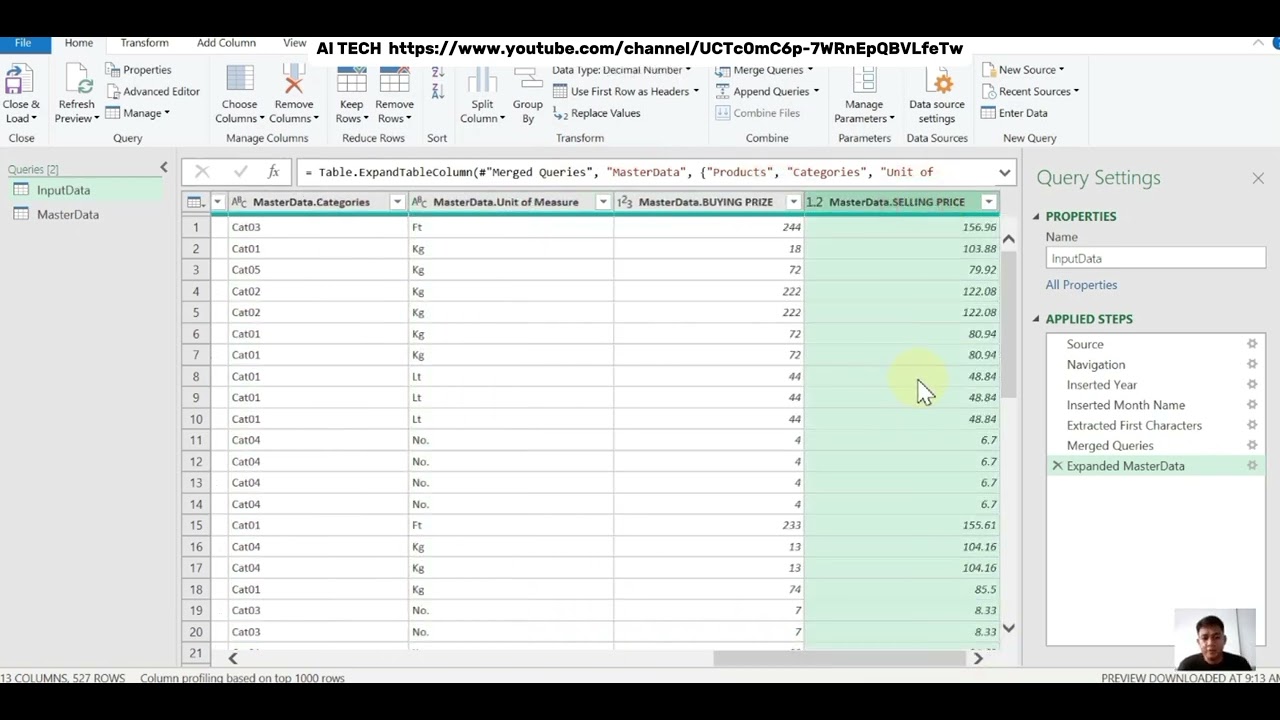Delete the Expanded MasterData step
The width and height of the screenshot is (1280, 720).
pos(1057,466)
